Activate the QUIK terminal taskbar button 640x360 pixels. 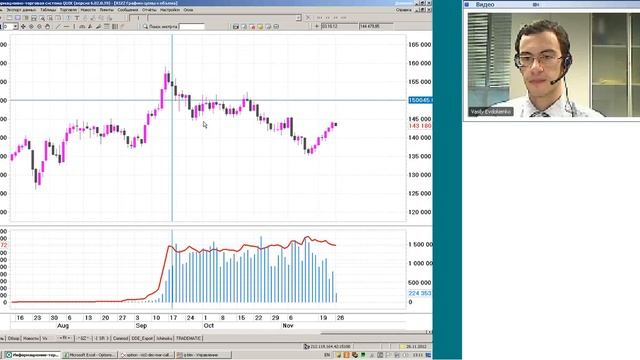[32, 355]
